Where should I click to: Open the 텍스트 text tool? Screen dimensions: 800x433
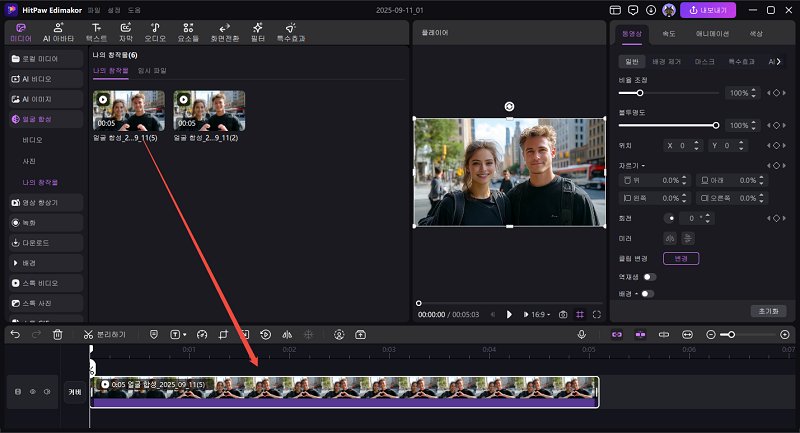(96, 32)
